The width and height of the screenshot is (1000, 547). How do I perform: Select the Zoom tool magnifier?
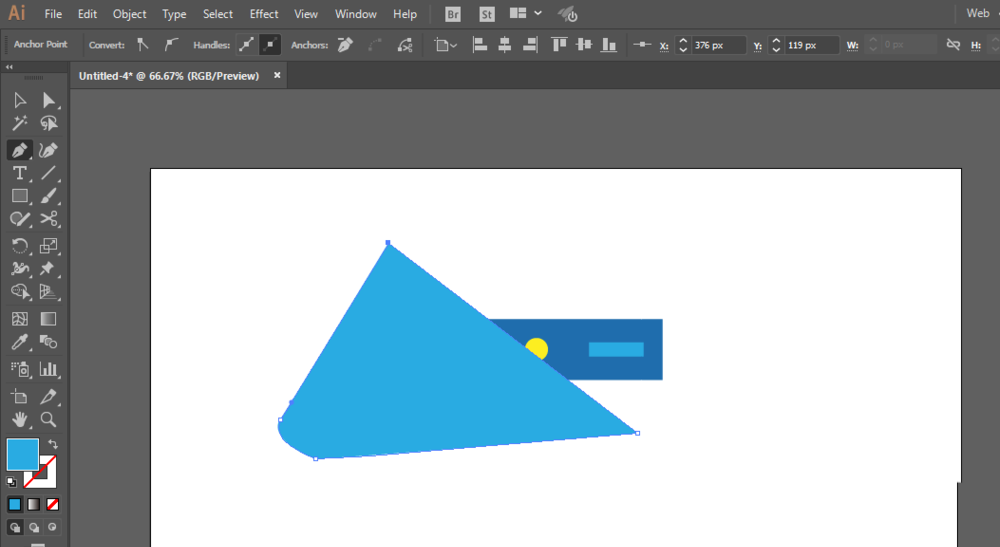48,420
